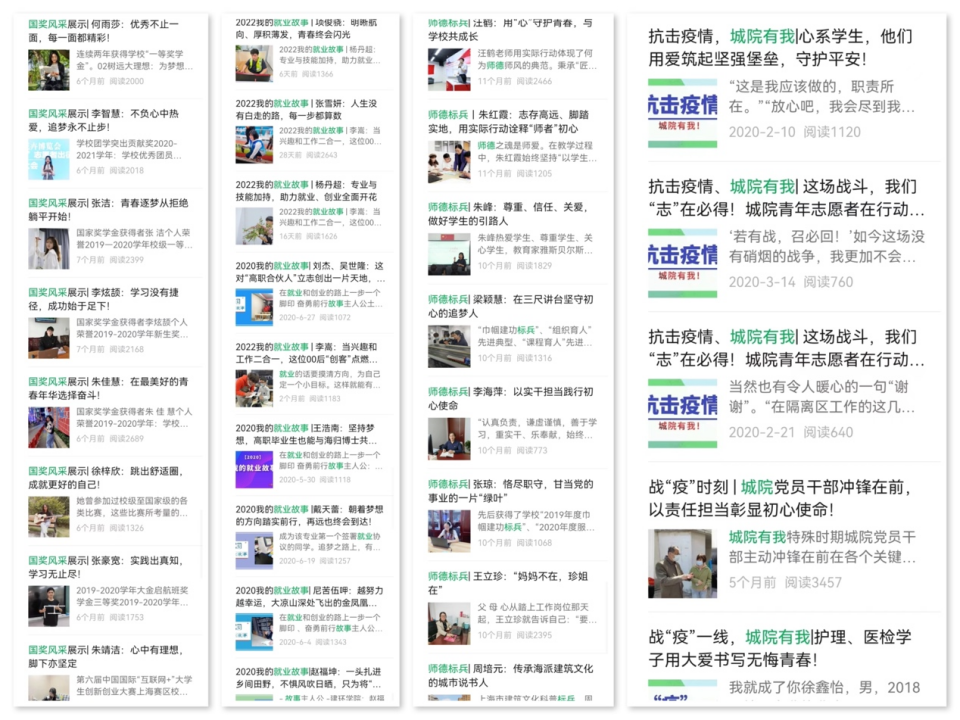Open 师德标兵 李海萍：以实干担当践行初心使命
The image size is (960, 720).
(x=511, y=399)
